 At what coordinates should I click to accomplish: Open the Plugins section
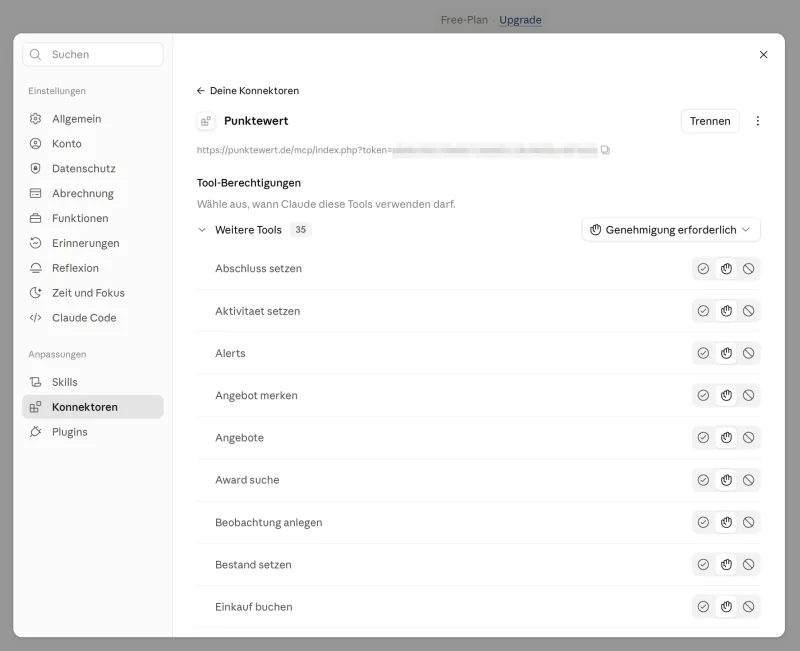93,432
